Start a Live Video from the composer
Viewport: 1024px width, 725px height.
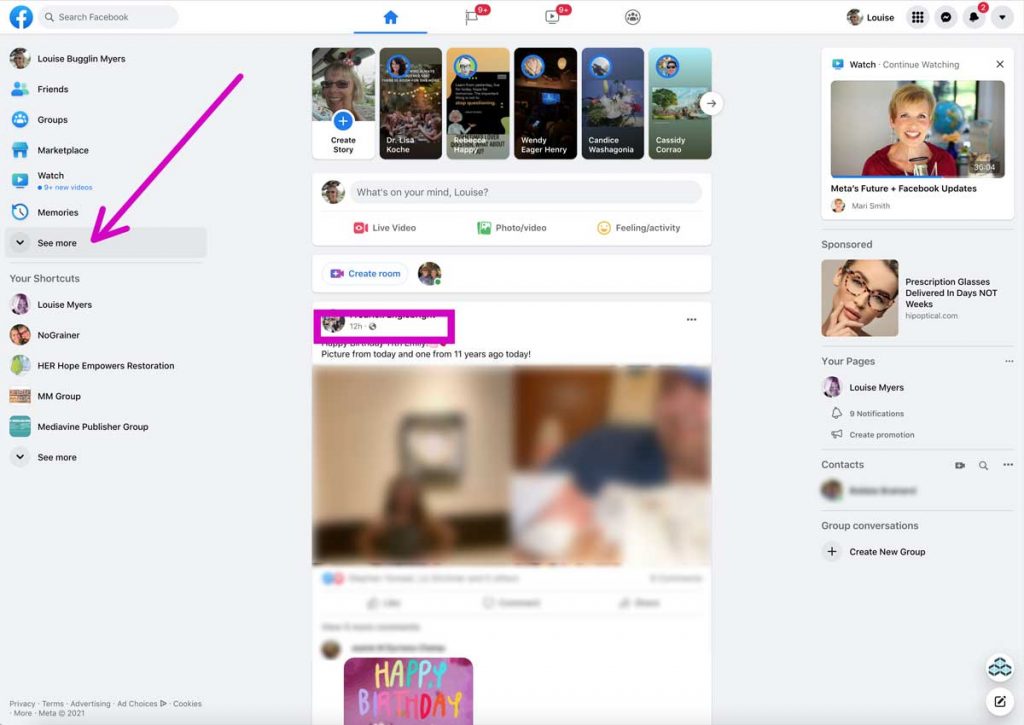pyautogui.click(x=385, y=227)
